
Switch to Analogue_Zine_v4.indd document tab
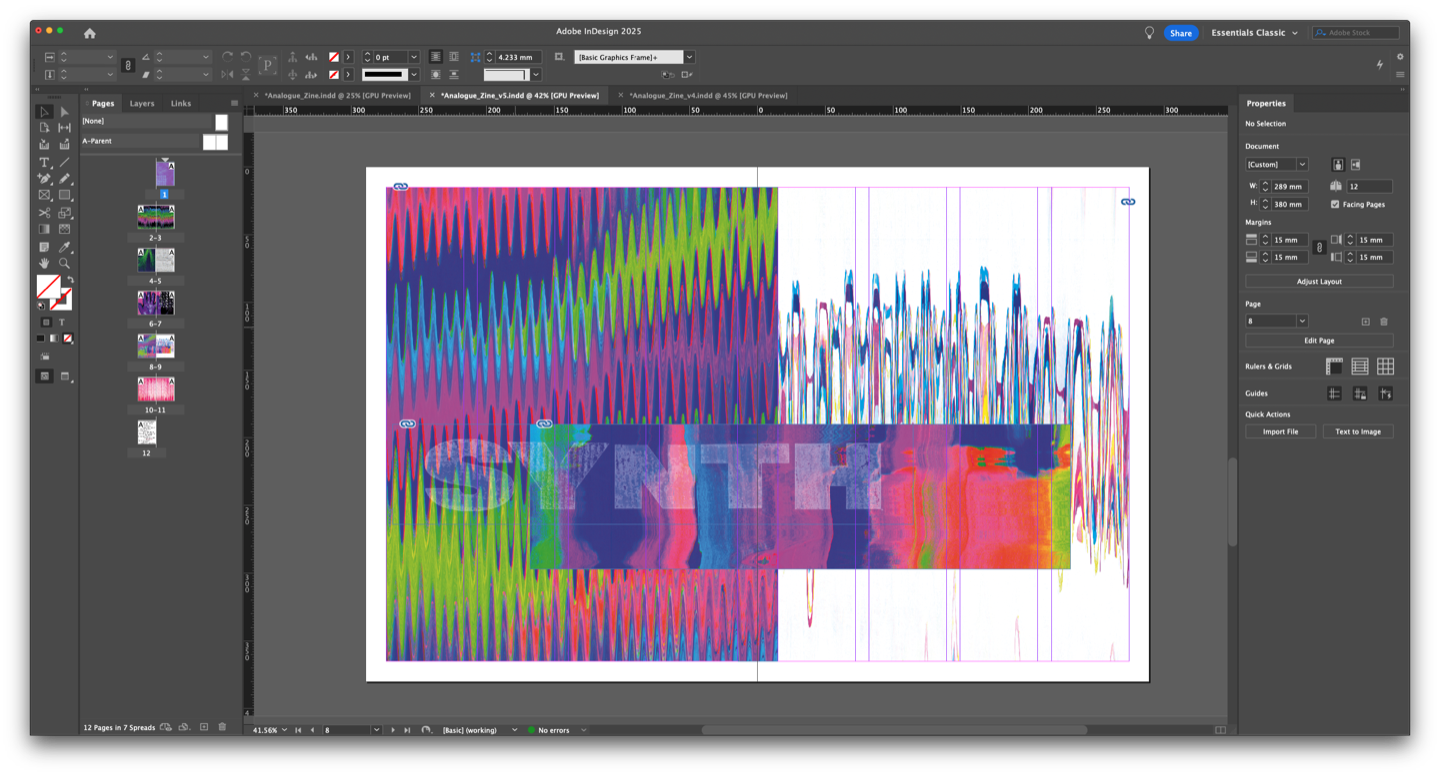[708, 95]
